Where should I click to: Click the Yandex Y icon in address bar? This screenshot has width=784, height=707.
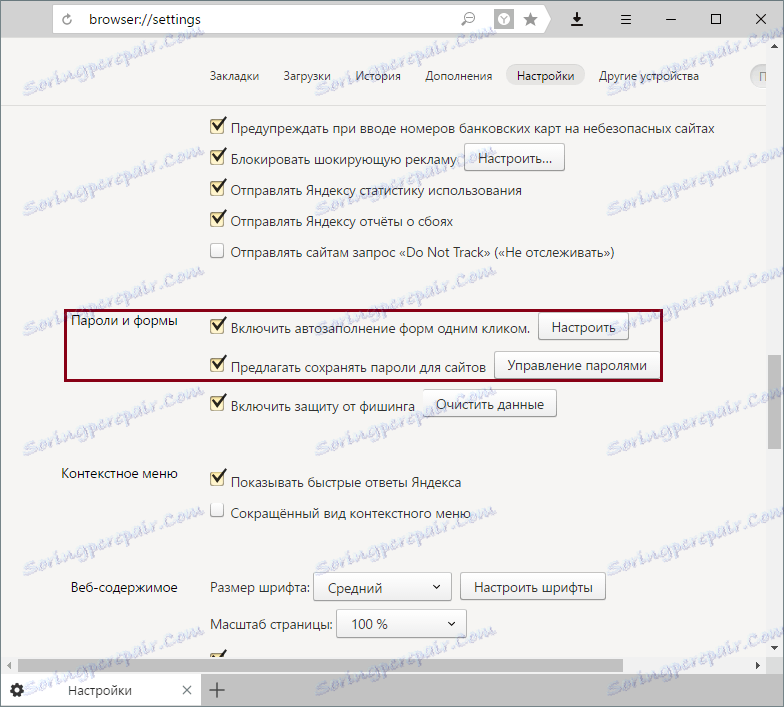click(x=504, y=20)
